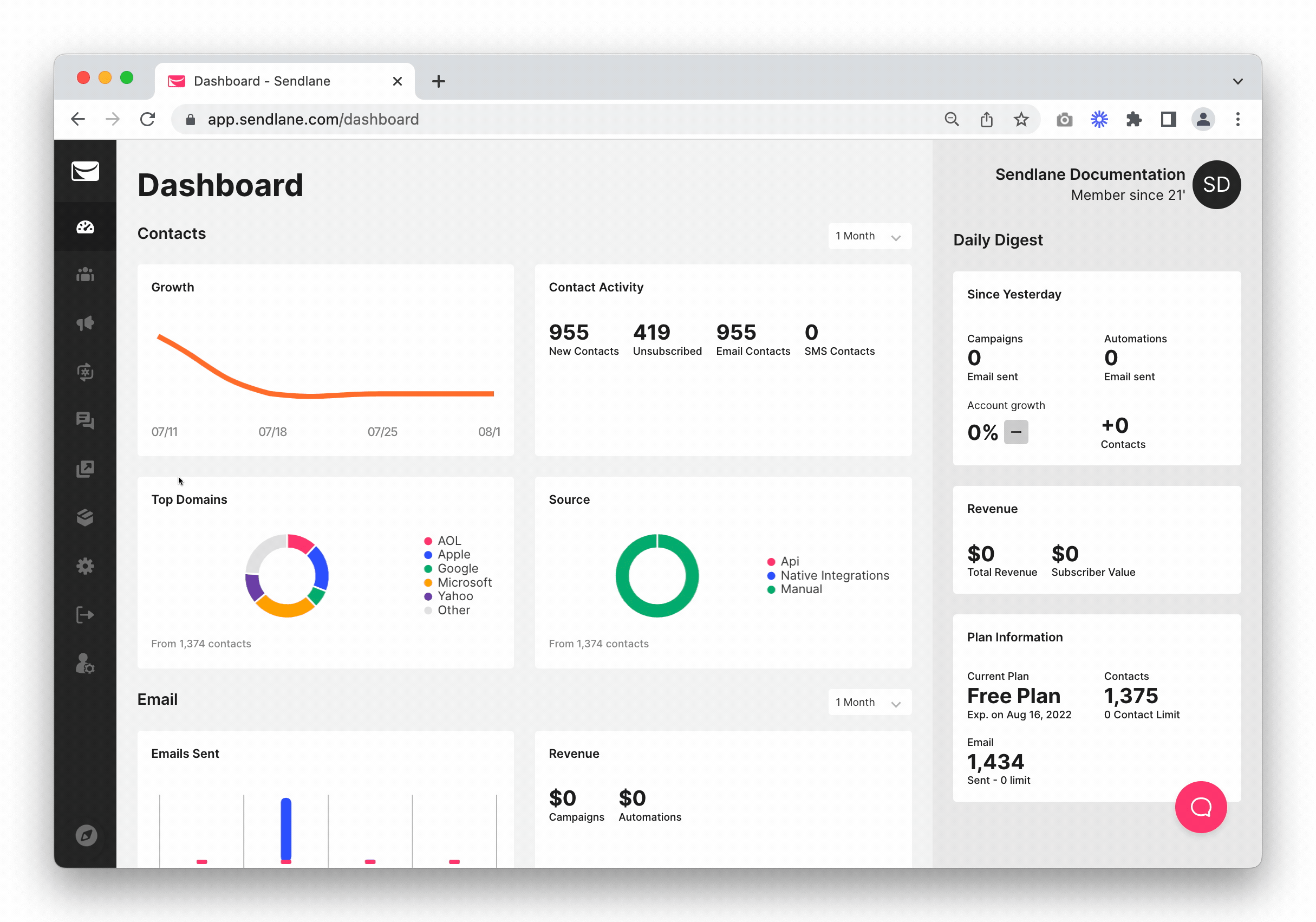The height and width of the screenshot is (922, 1316).
Task: Open the Audience contacts group icon
Action: (85, 275)
